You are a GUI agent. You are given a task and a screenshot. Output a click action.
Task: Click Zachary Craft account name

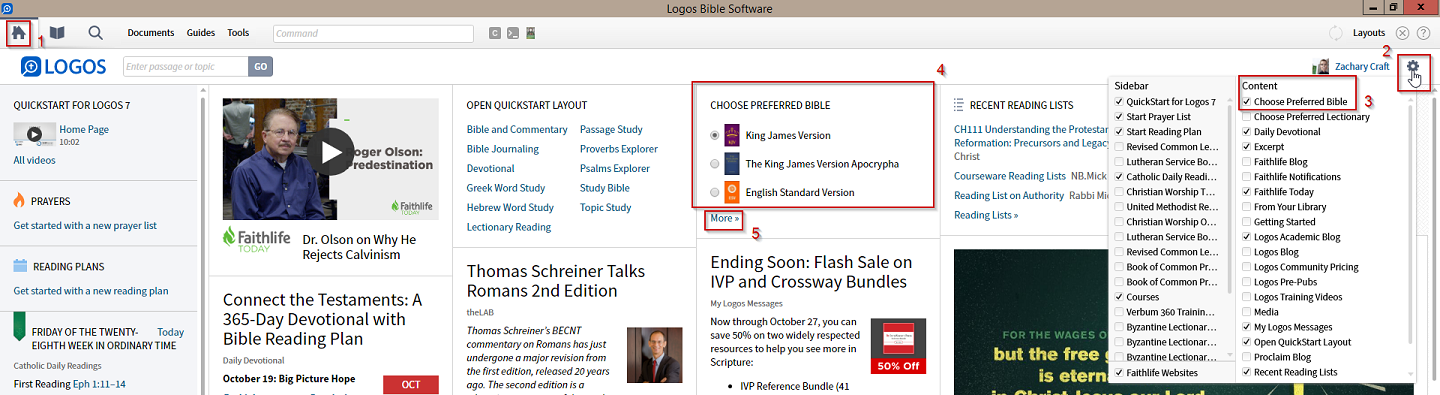coord(1363,67)
